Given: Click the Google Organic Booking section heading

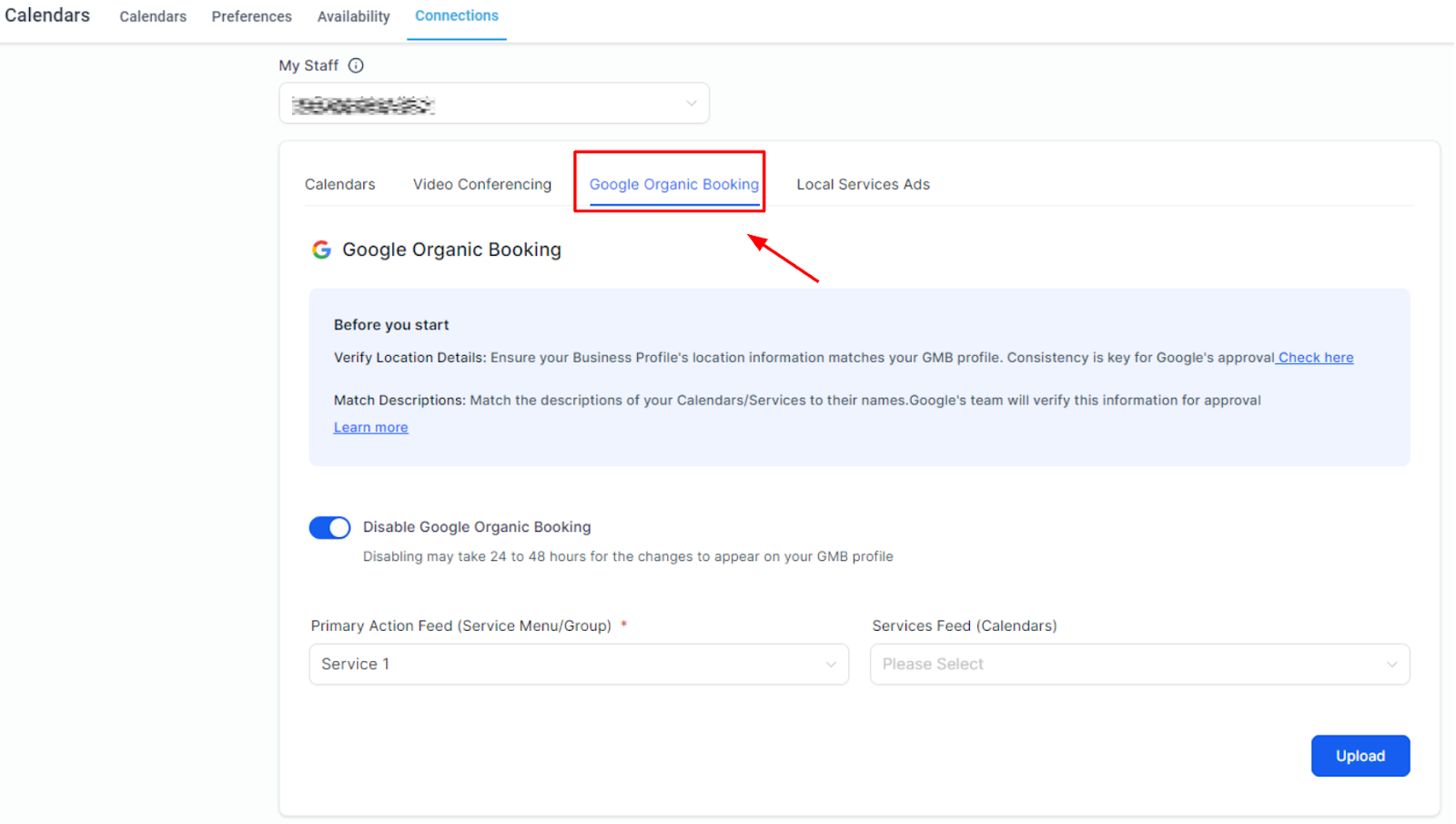Looking at the screenshot, I should pyautogui.click(x=452, y=249).
